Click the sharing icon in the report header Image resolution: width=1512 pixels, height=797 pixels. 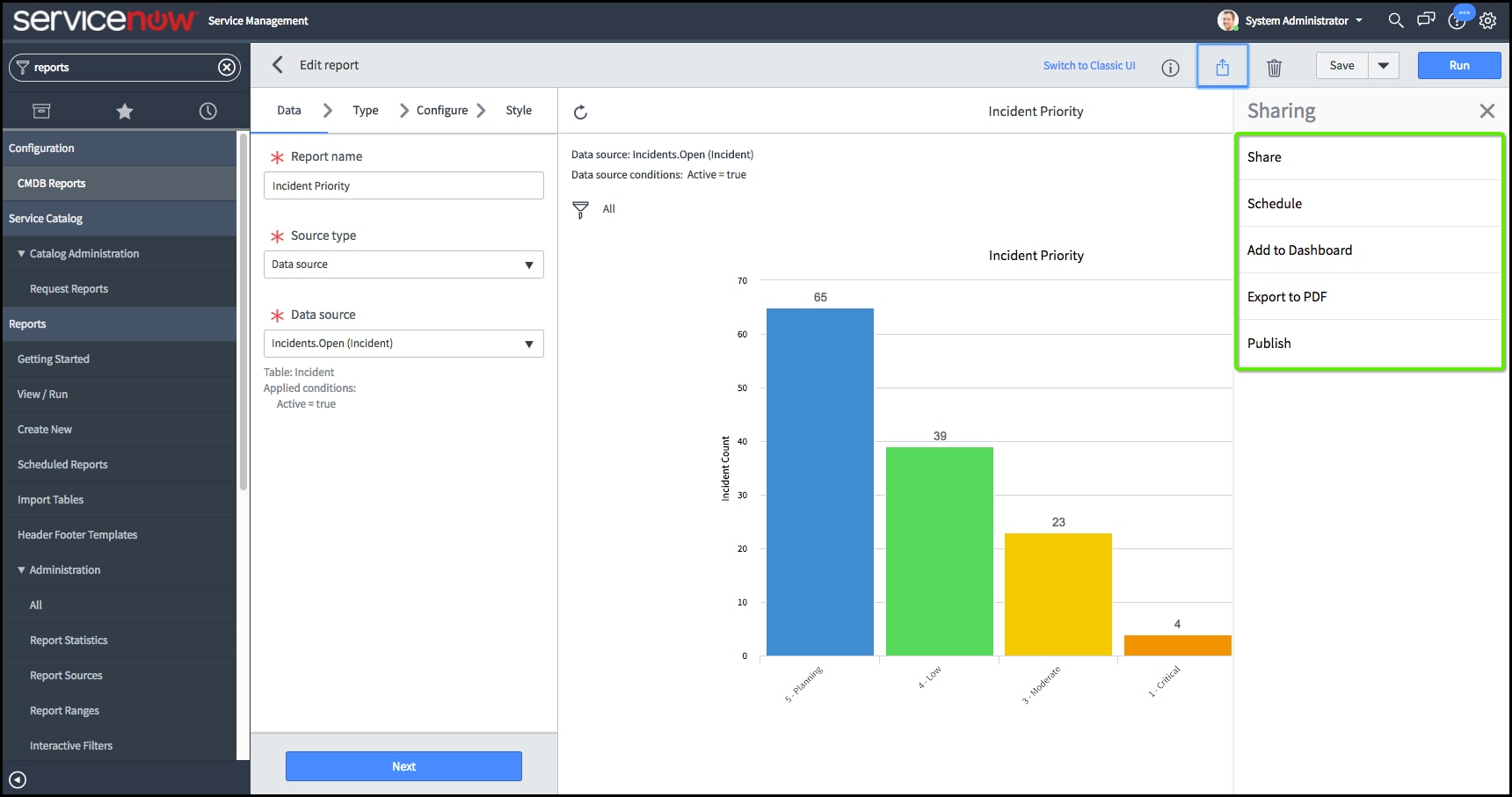(1222, 67)
